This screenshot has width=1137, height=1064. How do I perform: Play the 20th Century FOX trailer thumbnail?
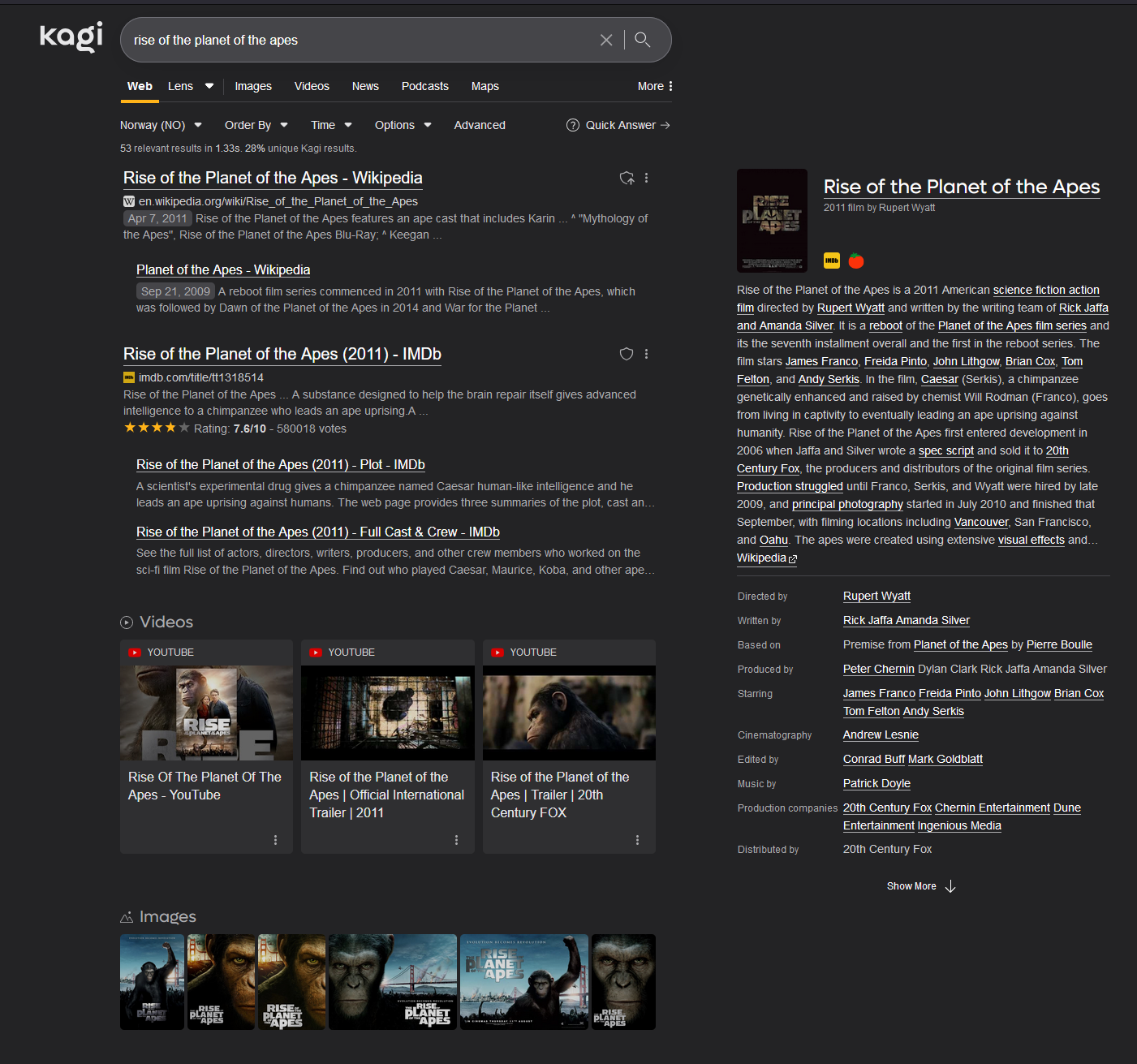click(x=569, y=713)
